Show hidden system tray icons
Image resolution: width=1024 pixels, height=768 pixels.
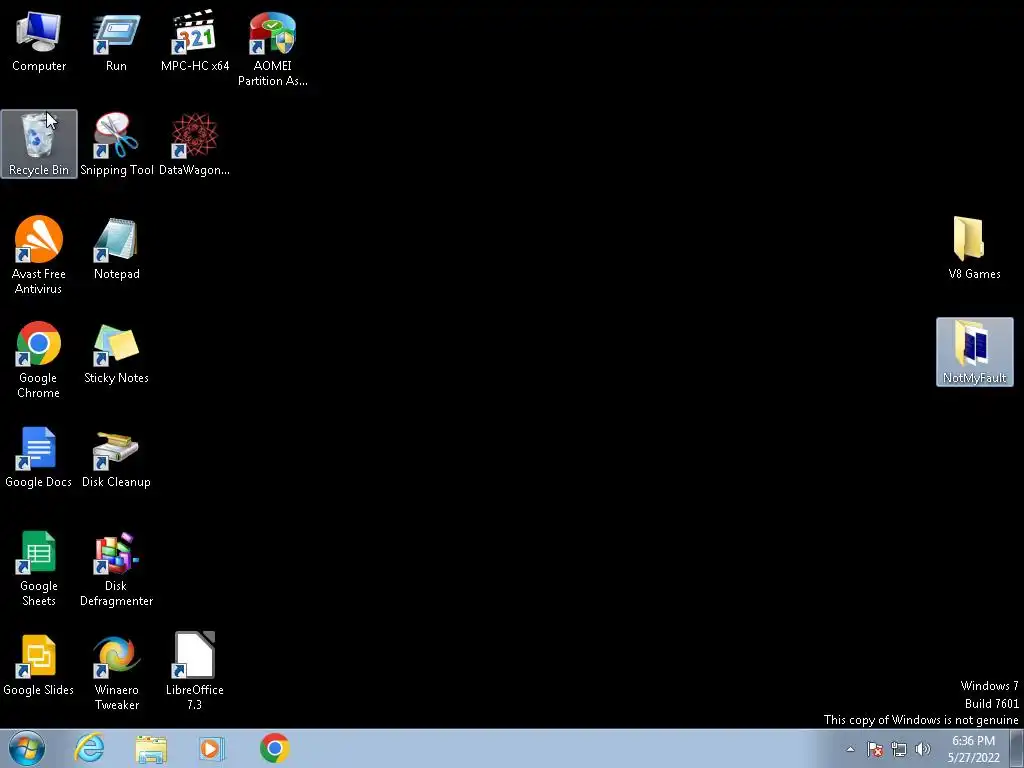coord(850,749)
